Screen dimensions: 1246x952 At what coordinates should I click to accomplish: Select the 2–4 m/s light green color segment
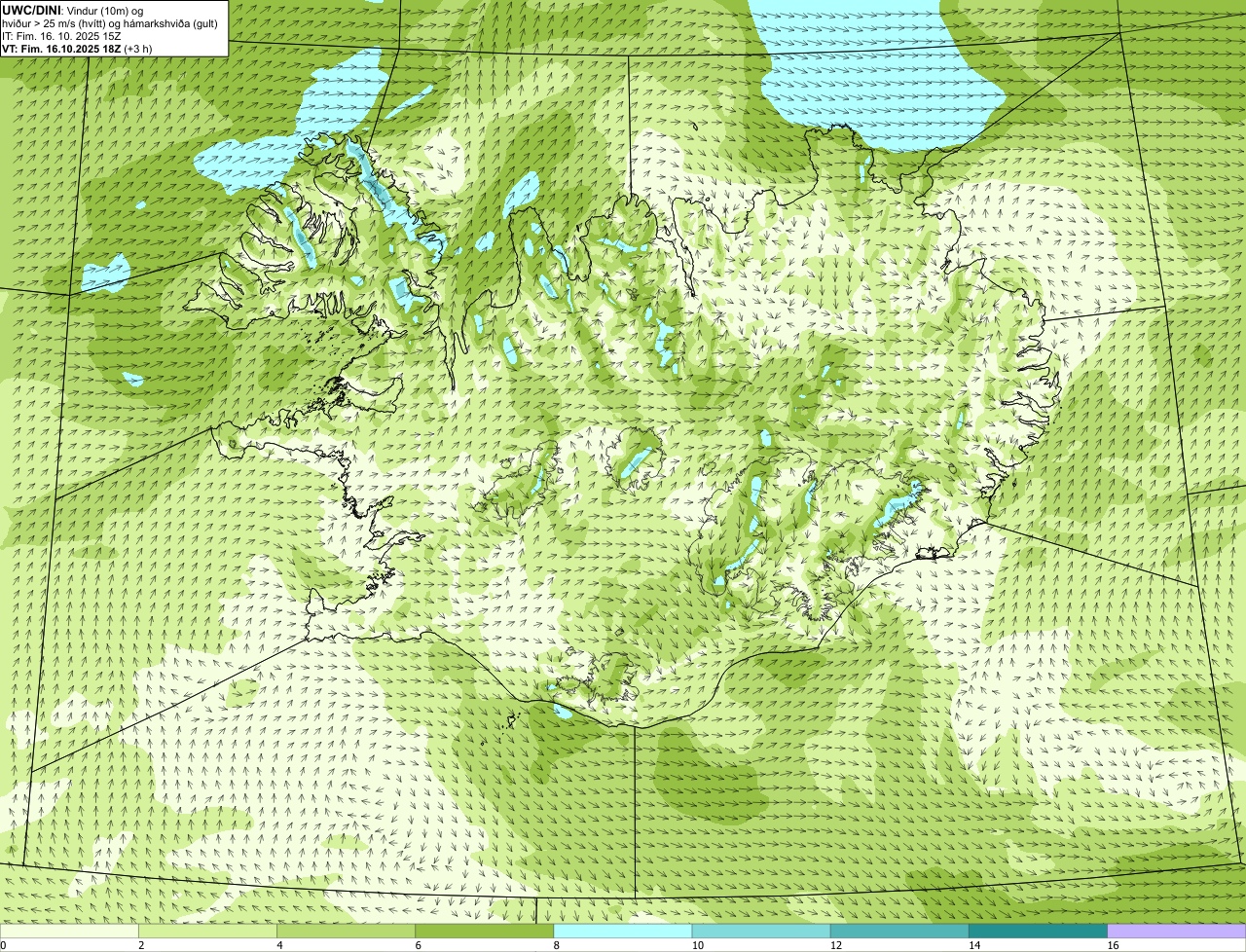tap(208, 932)
